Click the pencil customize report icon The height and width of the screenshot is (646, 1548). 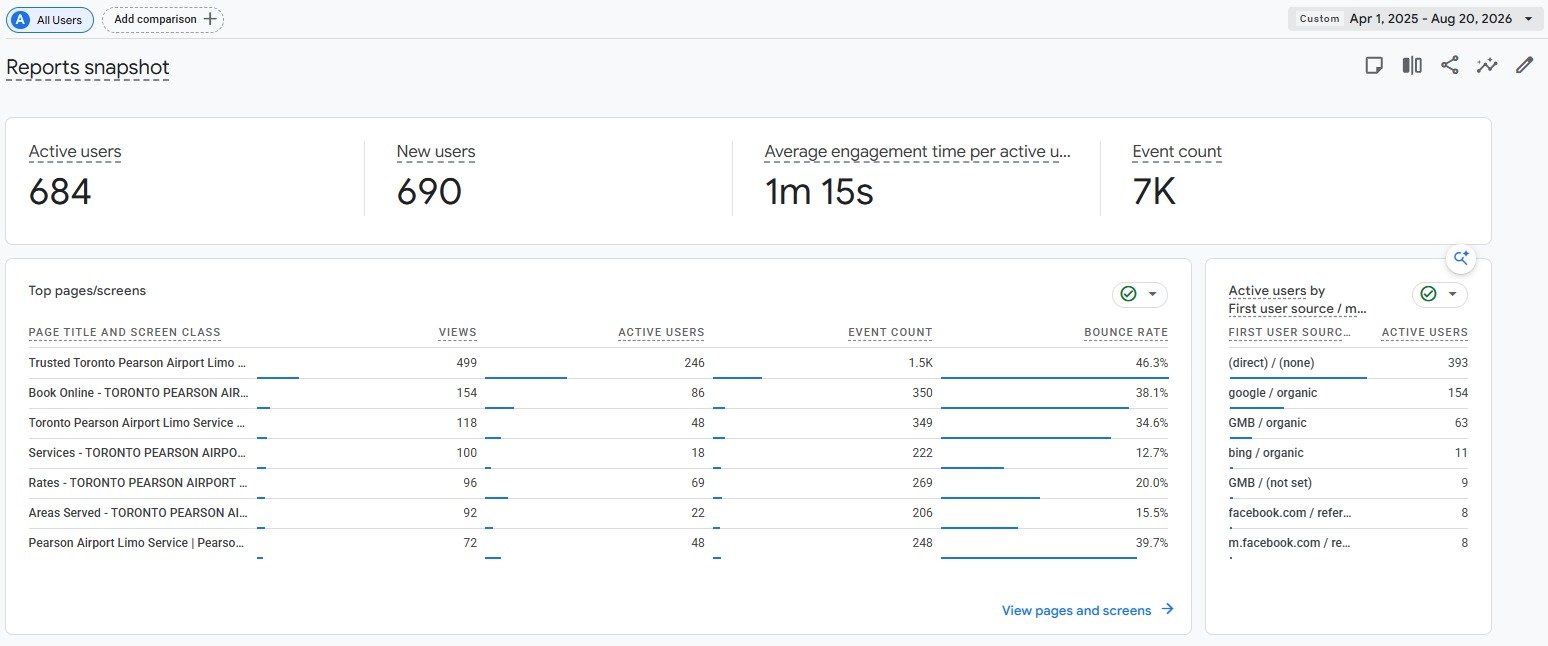pos(1524,66)
